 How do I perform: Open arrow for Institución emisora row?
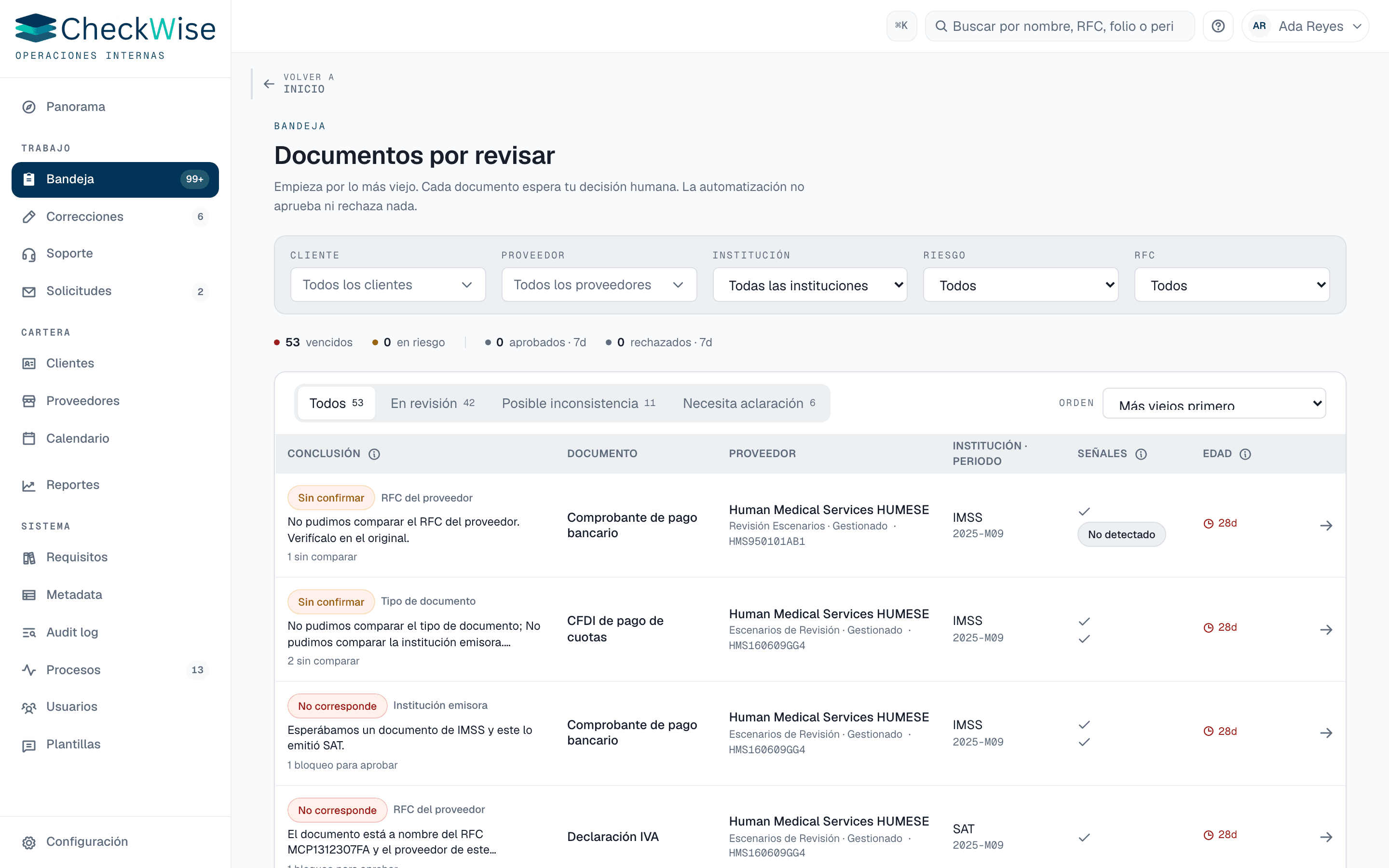1326,732
